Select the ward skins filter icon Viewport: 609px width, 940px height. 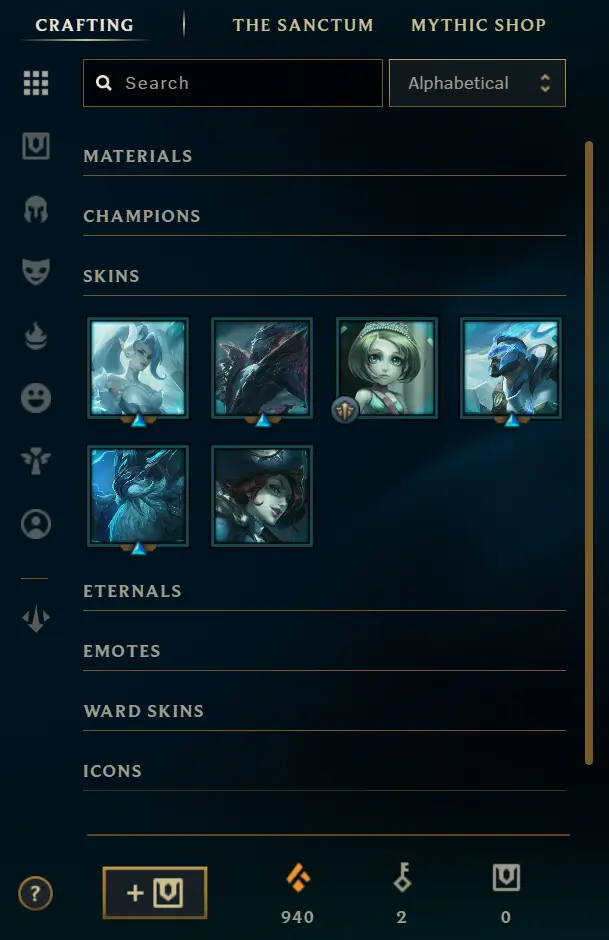tap(36, 461)
